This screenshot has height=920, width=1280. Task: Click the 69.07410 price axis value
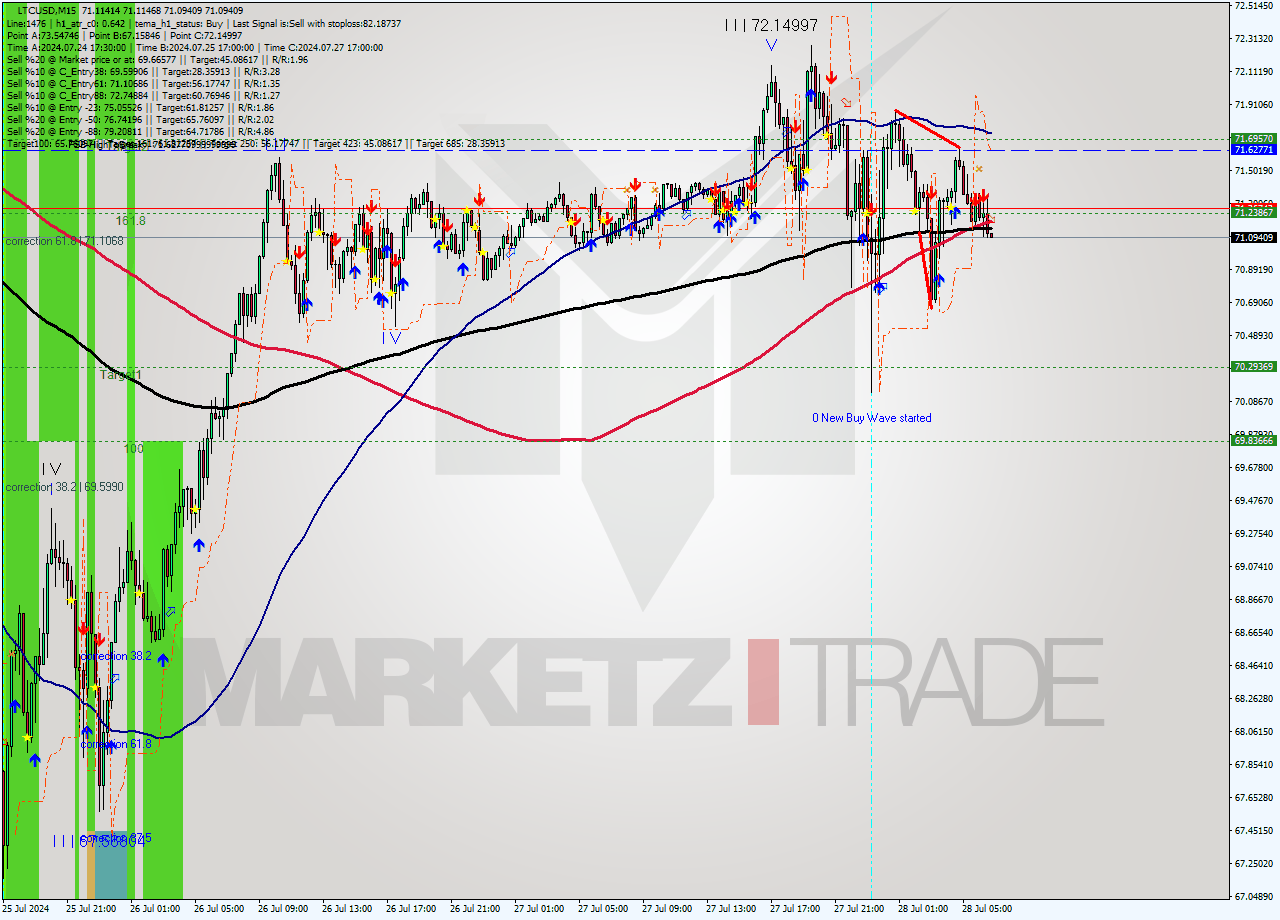pos(1253,567)
